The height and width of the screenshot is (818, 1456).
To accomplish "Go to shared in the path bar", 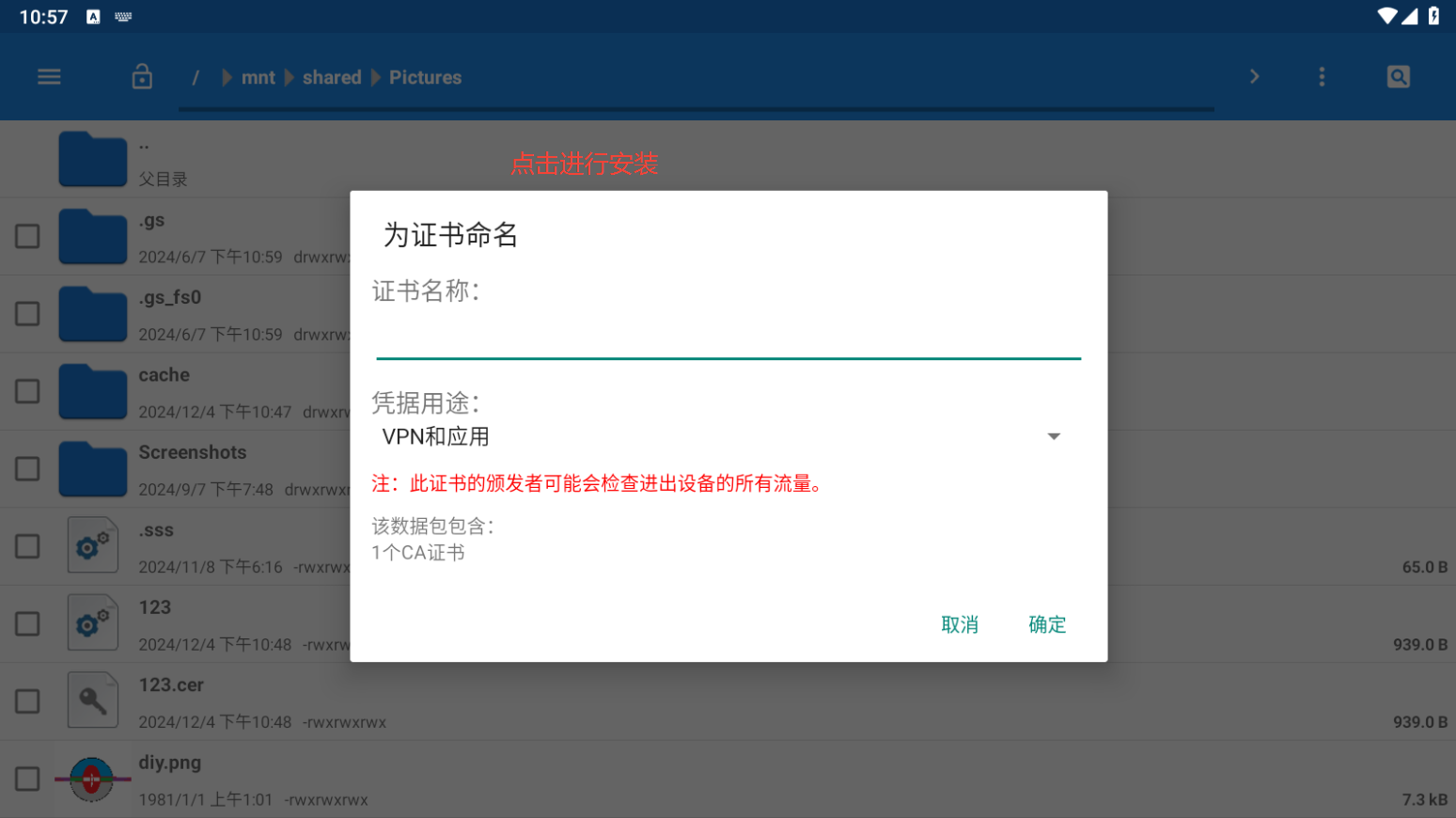I will (332, 78).
